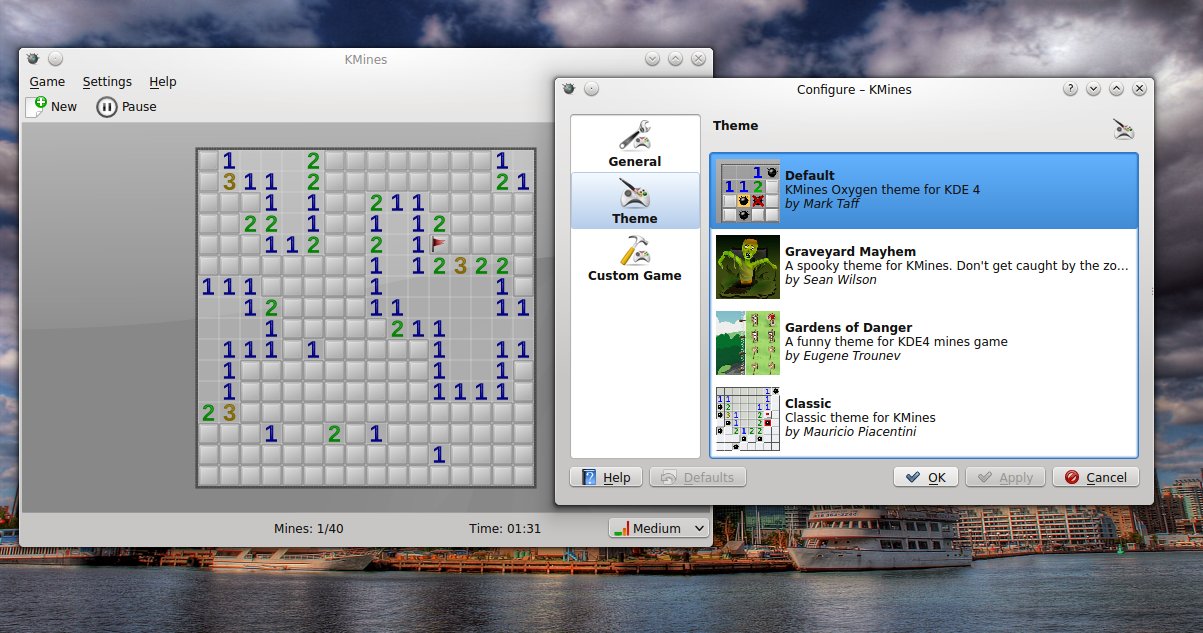Screen dimensions: 1203x633
Task: Click the Help button in Configure dialog
Action: tap(606, 477)
